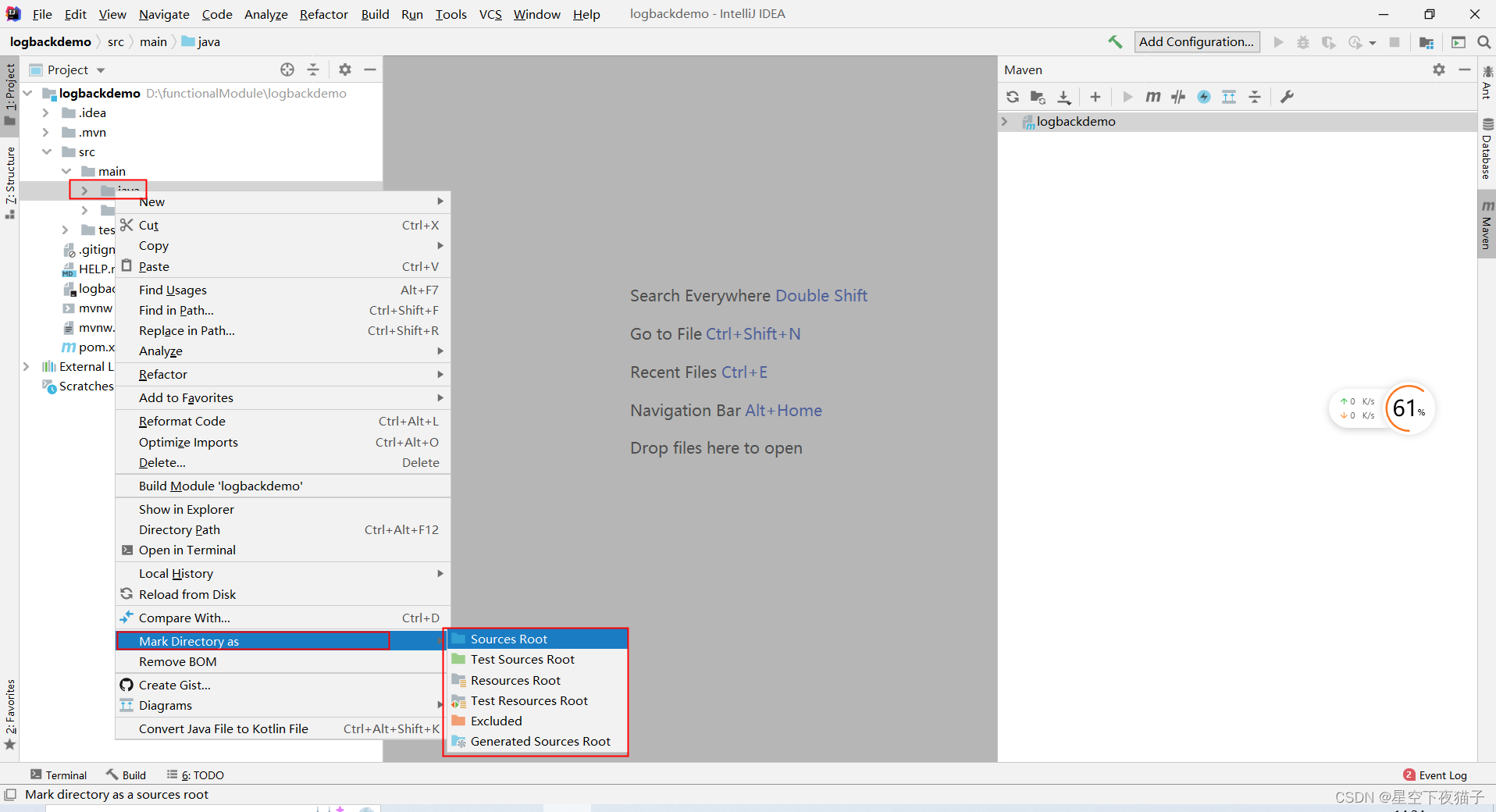1496x812 pixels.
Task: Open the Ant side tab
Action: tap(1487, 83)
